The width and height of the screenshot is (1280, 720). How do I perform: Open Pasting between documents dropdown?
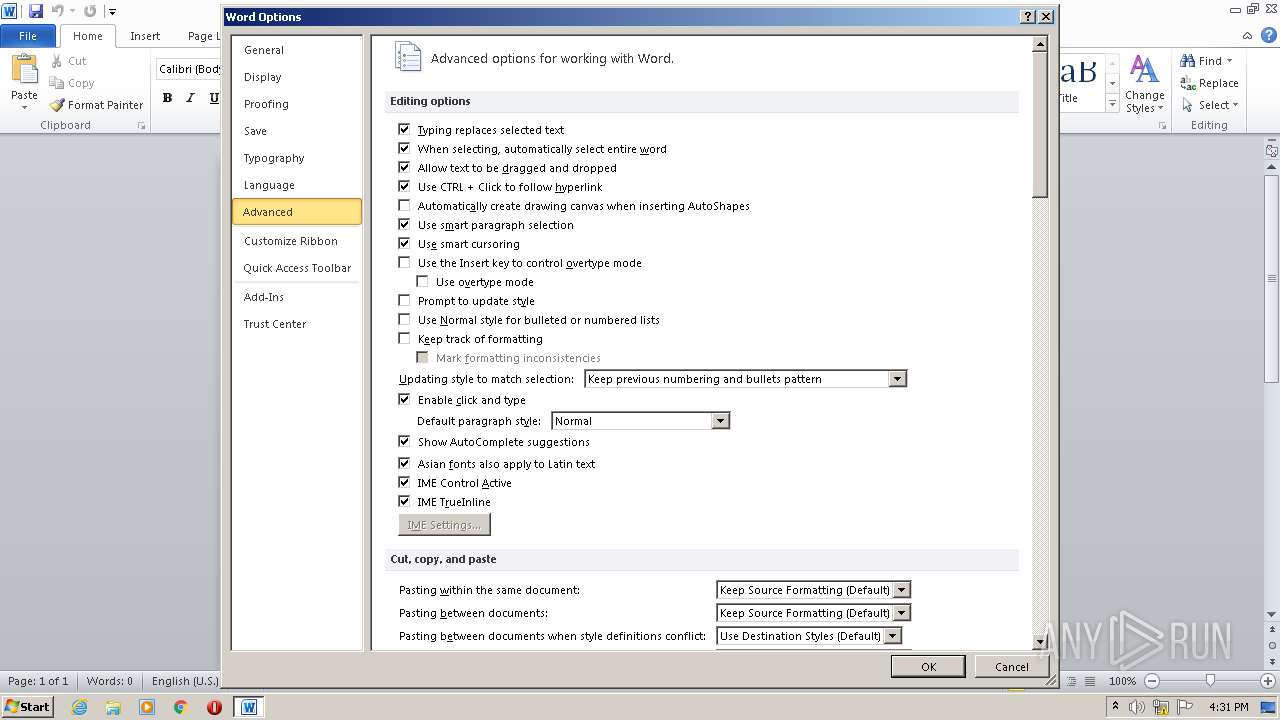[901, 613]
